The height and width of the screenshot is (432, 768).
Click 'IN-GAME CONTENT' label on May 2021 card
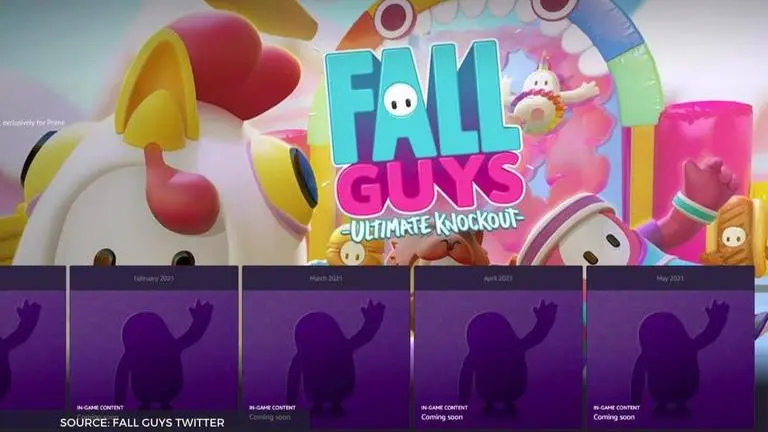(x=617, y=408)
